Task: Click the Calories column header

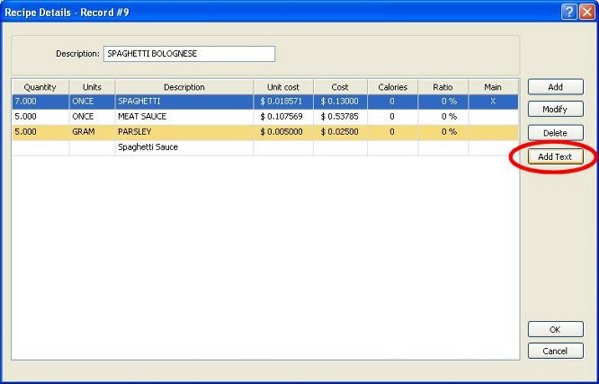Action: 393,87
